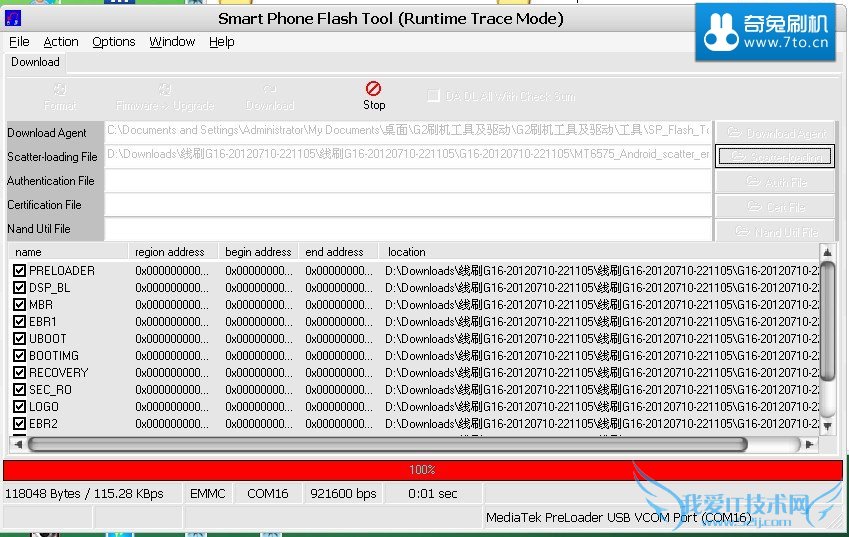This screenshot has width=849, height=537.
Task: Open the Help menu
Action: pyautogui.click(x=221, y=42)
